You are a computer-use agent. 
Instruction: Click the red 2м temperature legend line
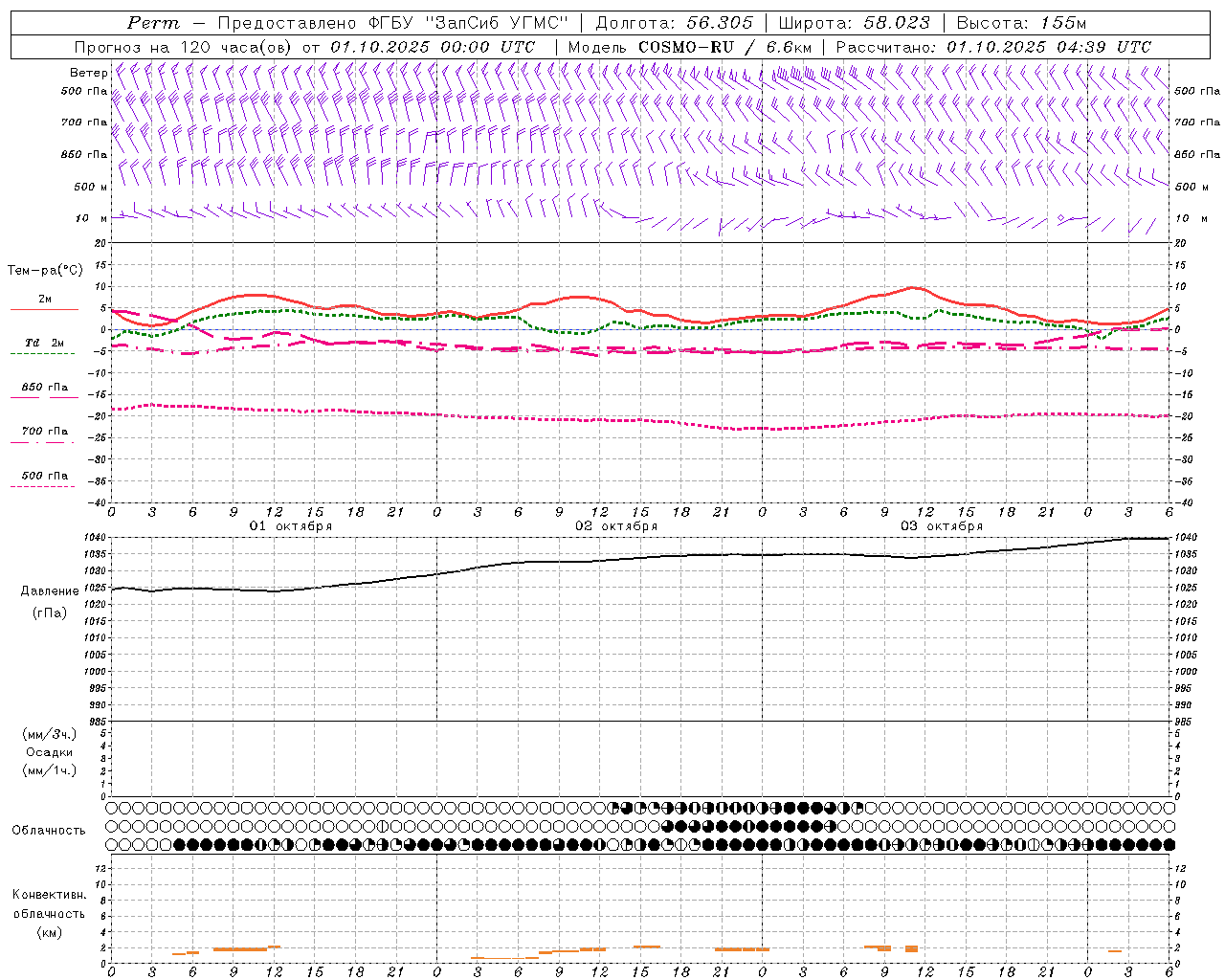point(44,308)
